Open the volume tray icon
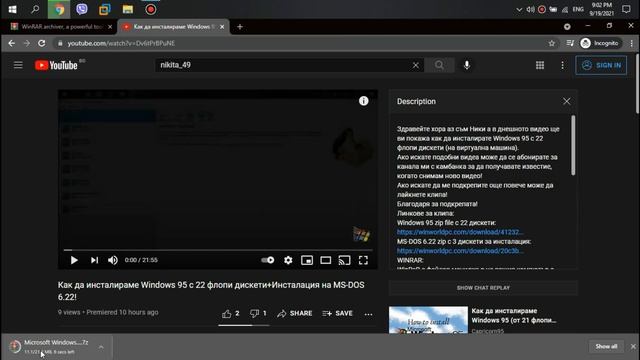640x360 pixels. (530, 9)
